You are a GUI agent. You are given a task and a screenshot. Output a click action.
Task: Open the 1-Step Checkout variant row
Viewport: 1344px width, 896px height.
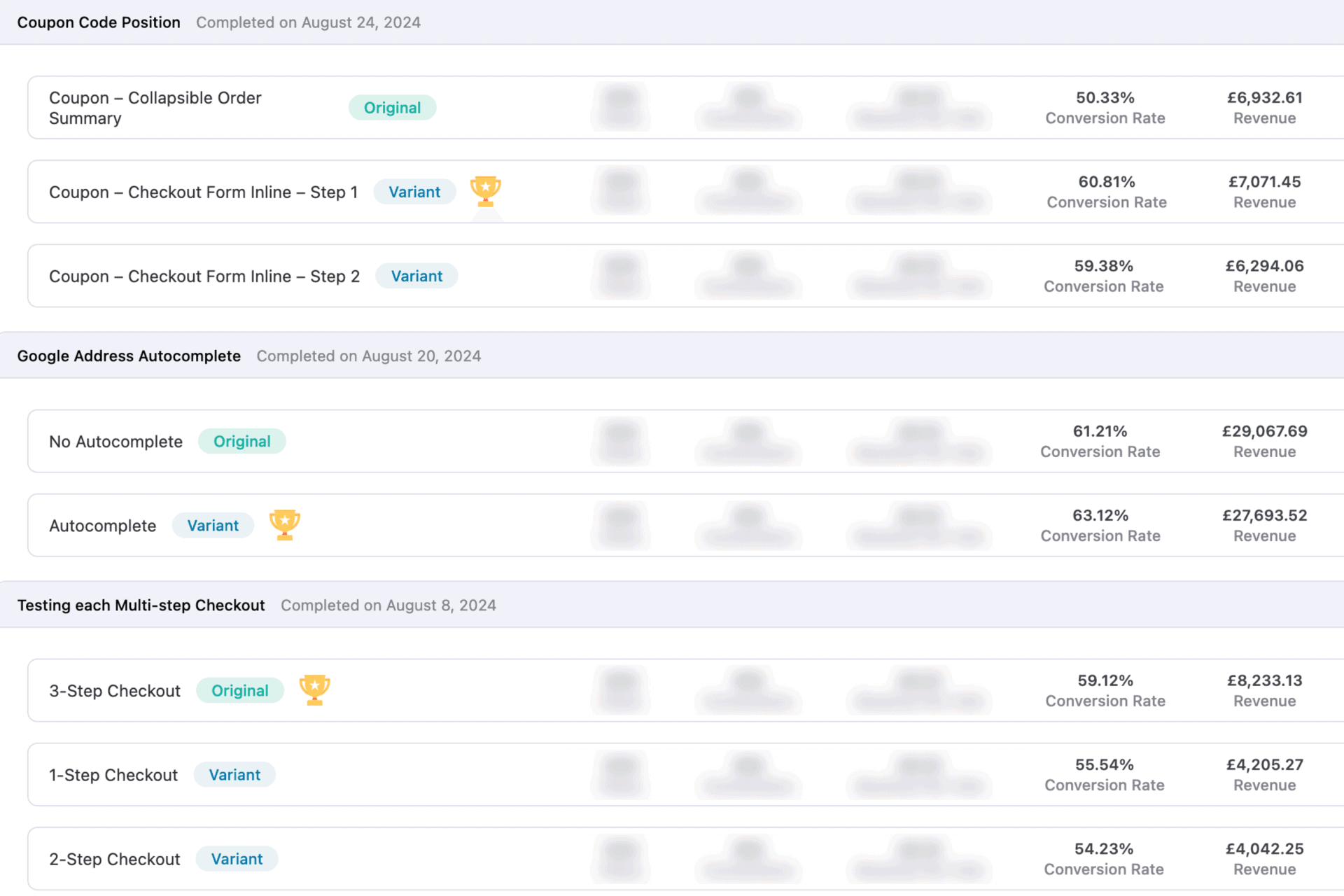tap(686, 774)
